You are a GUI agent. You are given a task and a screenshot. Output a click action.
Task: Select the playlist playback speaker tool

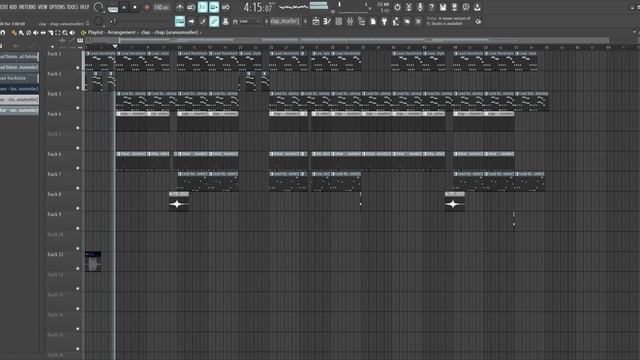coord(72,33)
